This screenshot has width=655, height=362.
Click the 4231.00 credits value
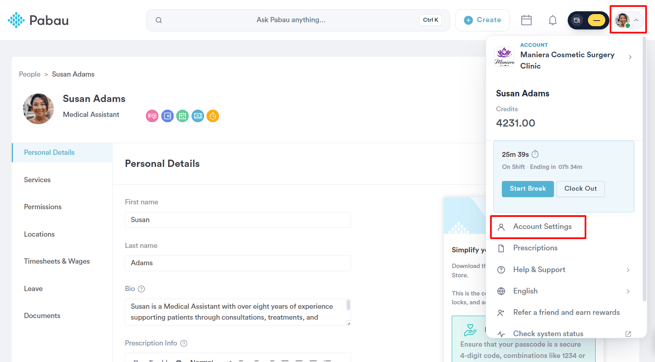click(515, 123)
